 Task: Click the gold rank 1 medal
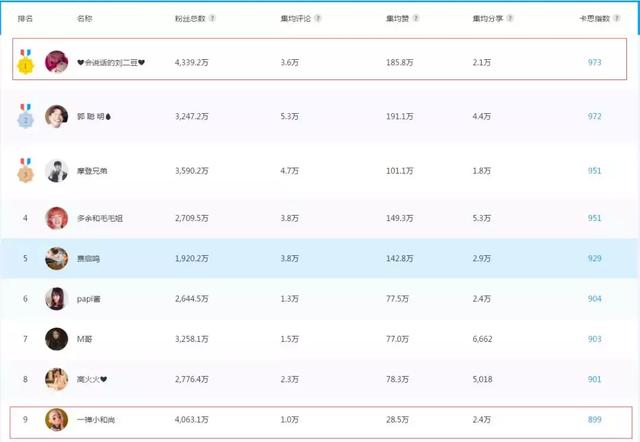[x=26, y=62]
